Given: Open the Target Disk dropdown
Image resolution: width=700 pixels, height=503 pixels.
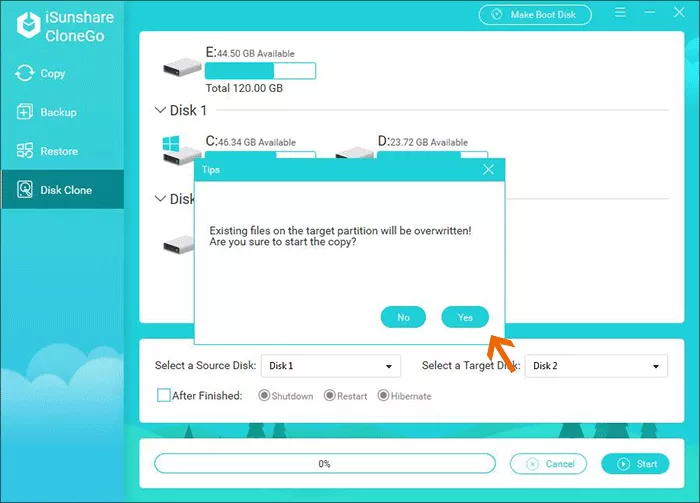Looking at the screenshot, I should 596,366.
